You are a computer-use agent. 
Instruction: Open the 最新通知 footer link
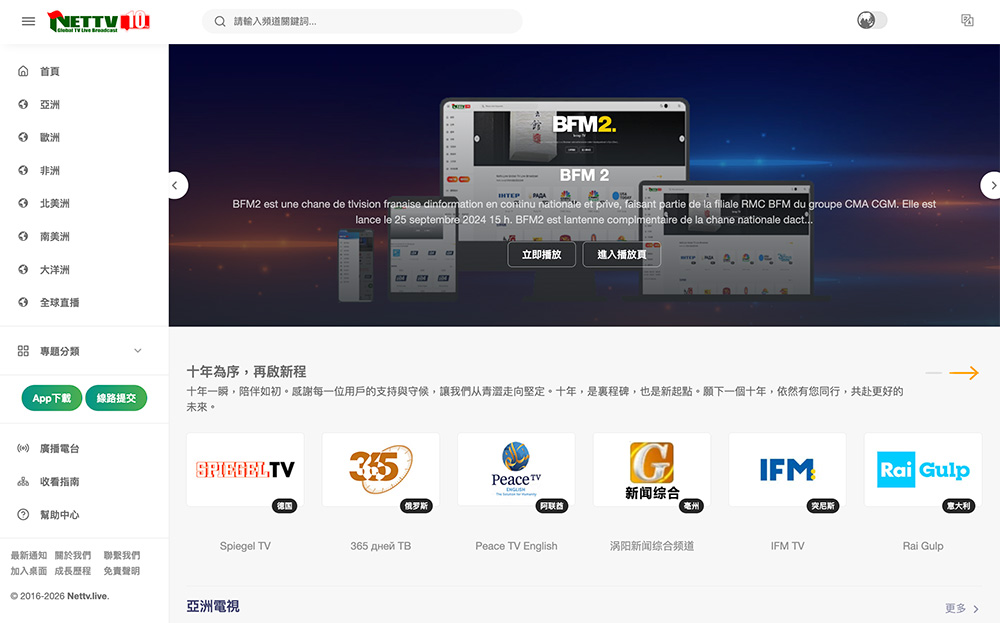click(x=29, y=555)
